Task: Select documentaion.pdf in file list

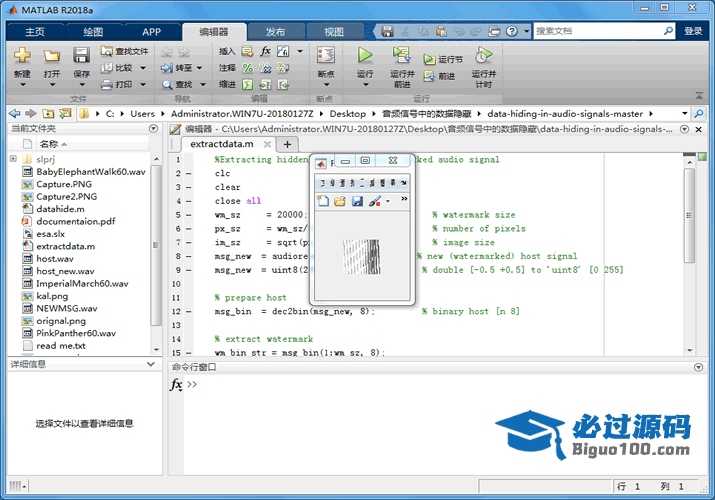Action: (76, 221)
